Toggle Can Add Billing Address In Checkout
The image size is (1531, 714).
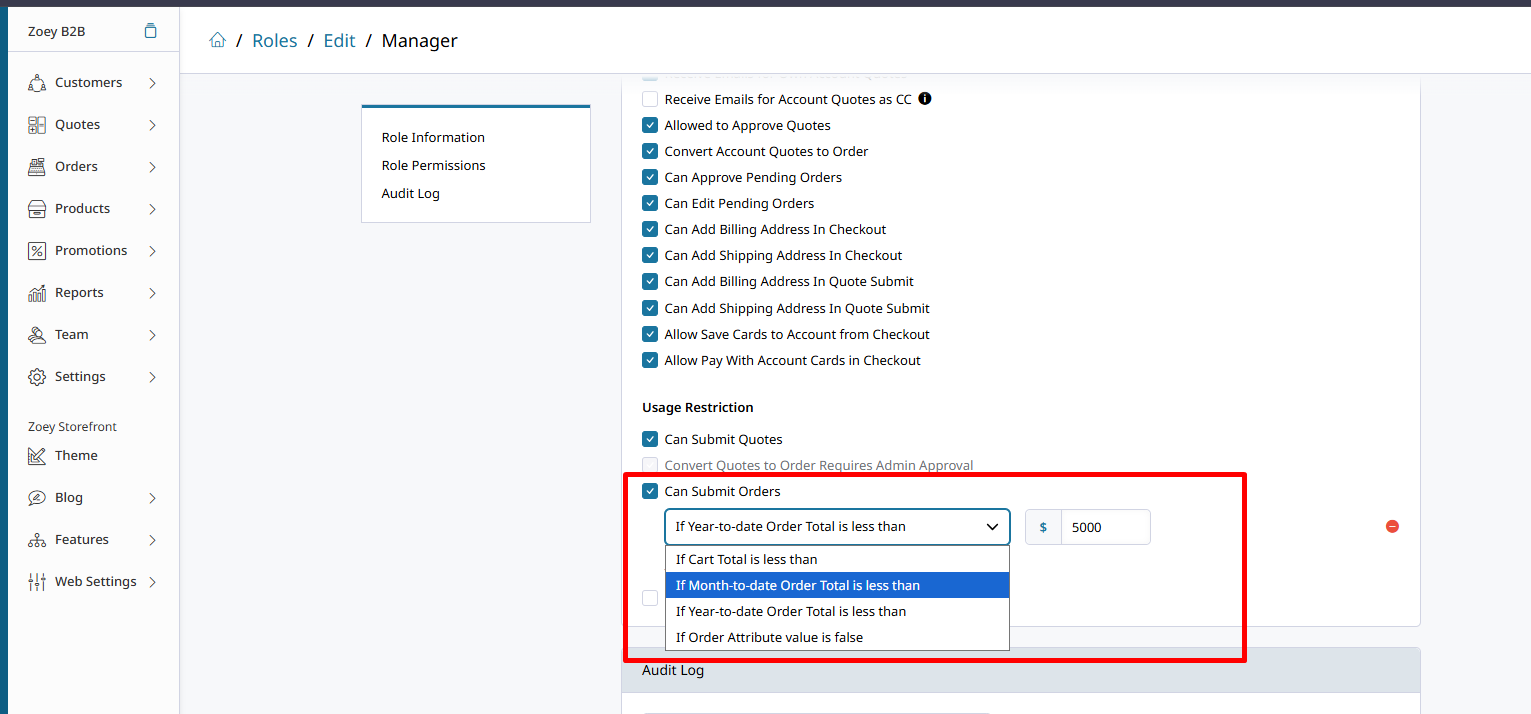pyautogui.click(x=650, y=229)
